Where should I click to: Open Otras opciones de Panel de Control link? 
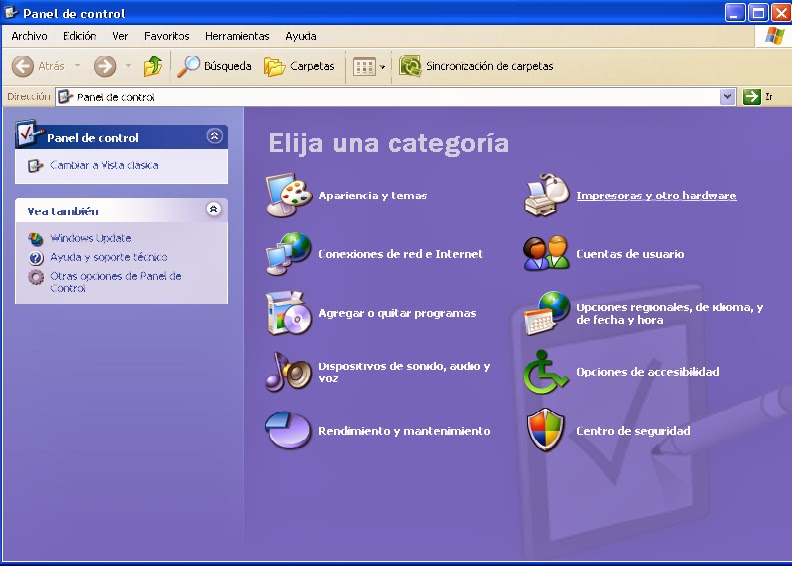(x=115, y=282)
